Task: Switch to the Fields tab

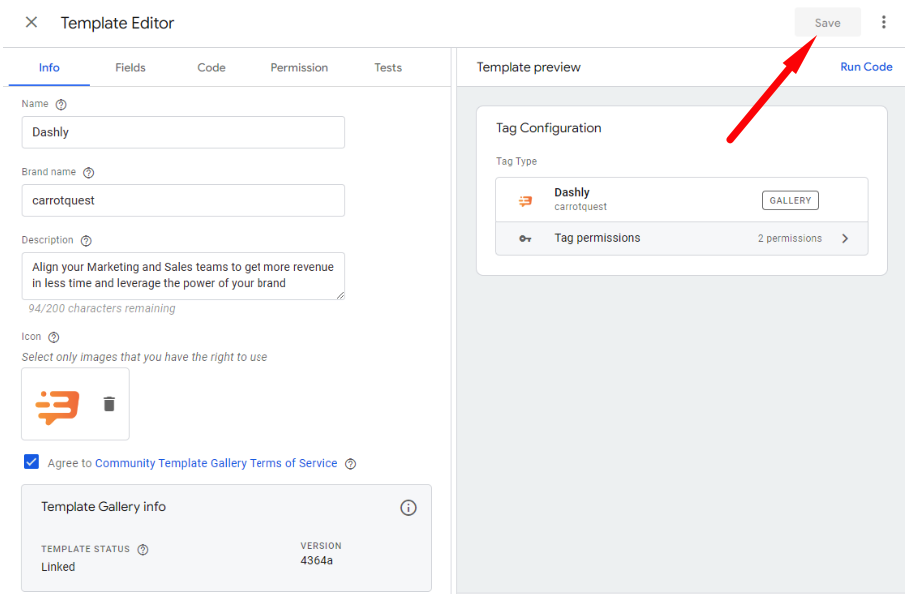Action: 130,68
